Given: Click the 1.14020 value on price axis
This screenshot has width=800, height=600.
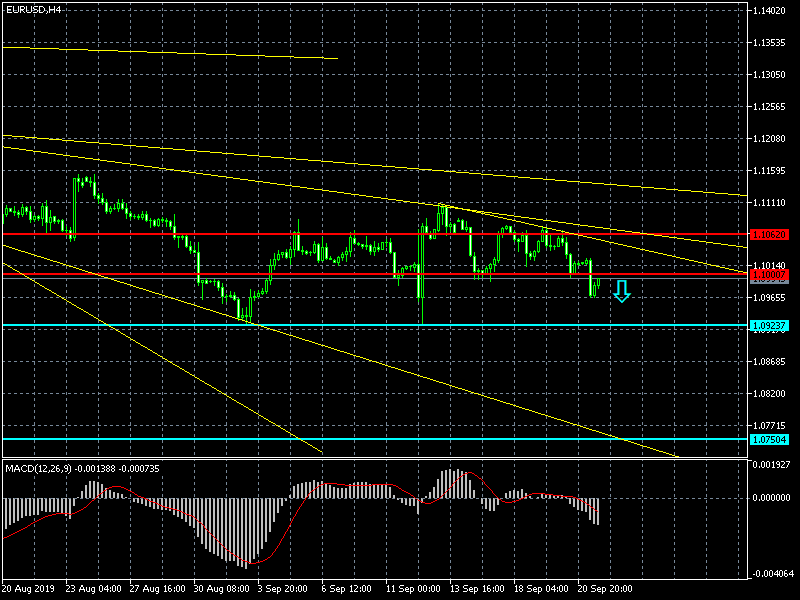Looking at the screenshot, I should [769, 11].
